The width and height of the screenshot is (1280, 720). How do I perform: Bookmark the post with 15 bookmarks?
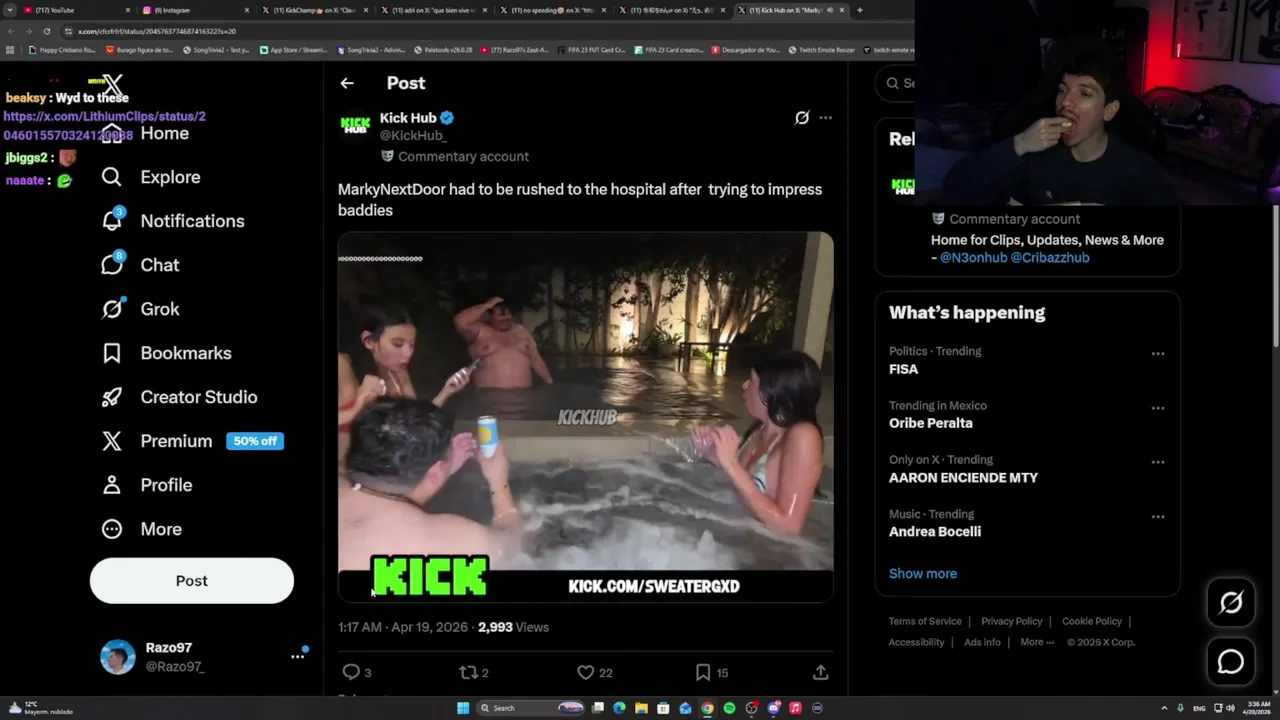click(703, 672)
